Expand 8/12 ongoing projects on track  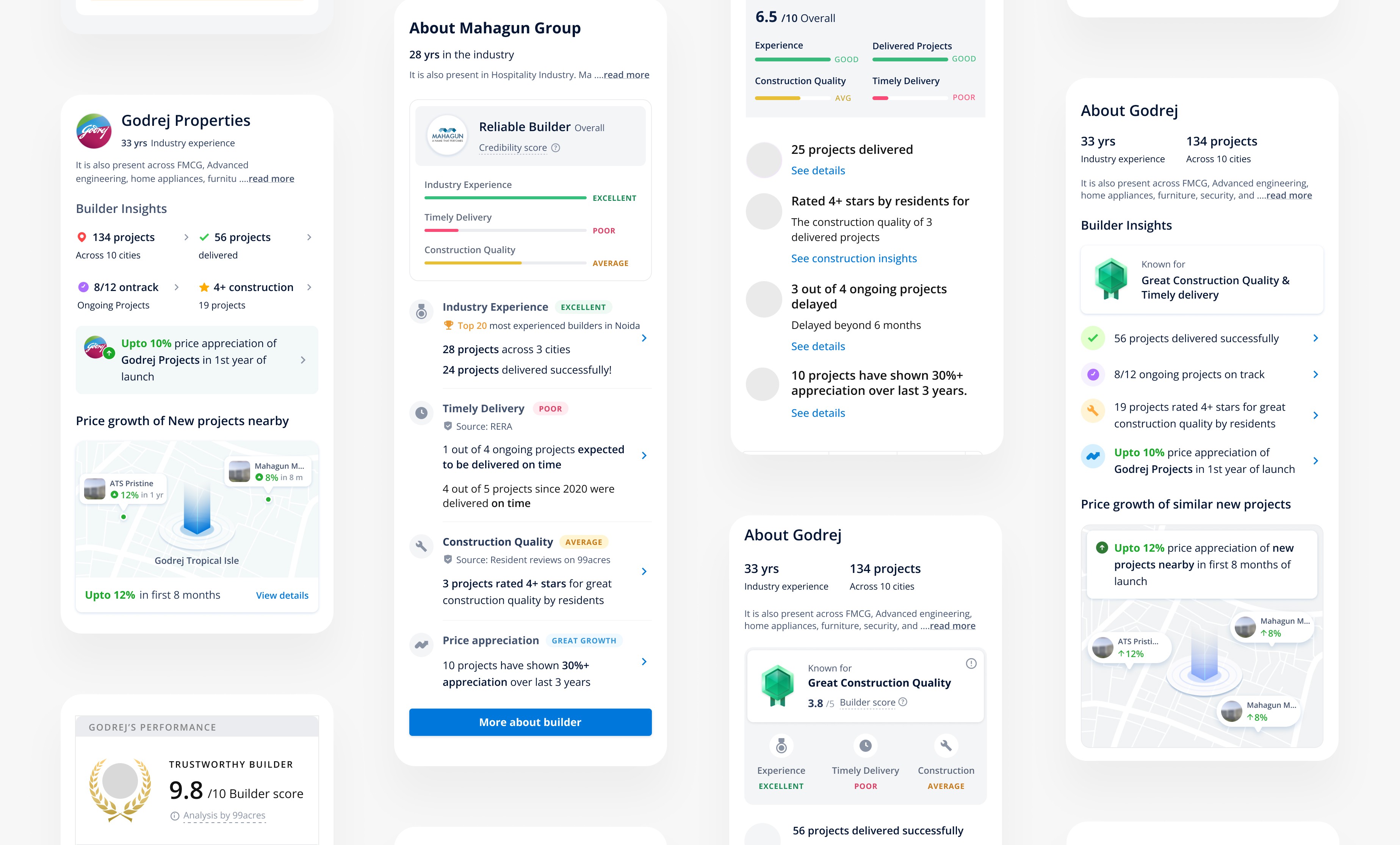click(x=1315, y=374)
